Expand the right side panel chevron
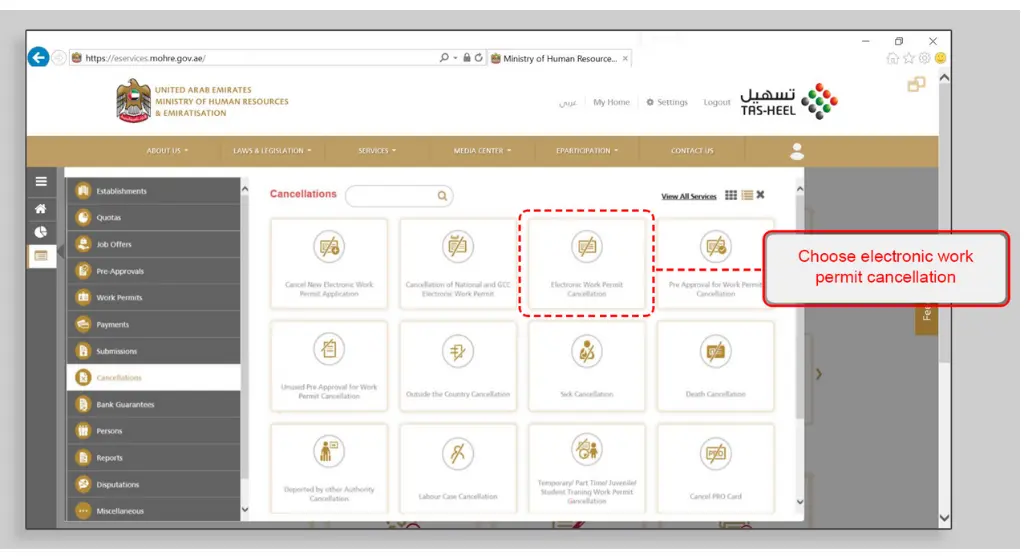This screenshot has height=558, width=1024. (x=818, y=374)
